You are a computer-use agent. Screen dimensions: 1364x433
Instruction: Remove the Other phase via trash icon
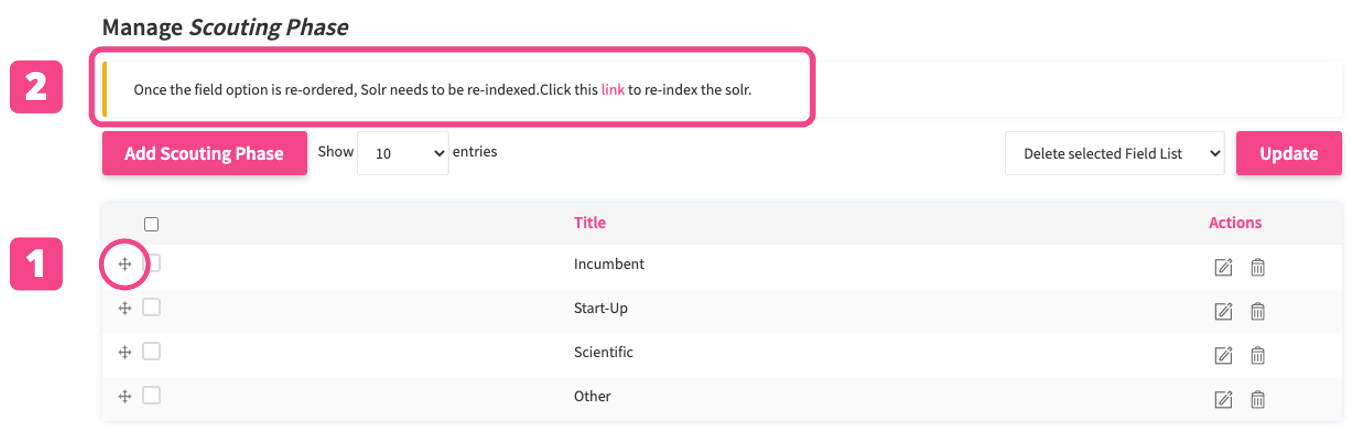(x=1258, y=399)
